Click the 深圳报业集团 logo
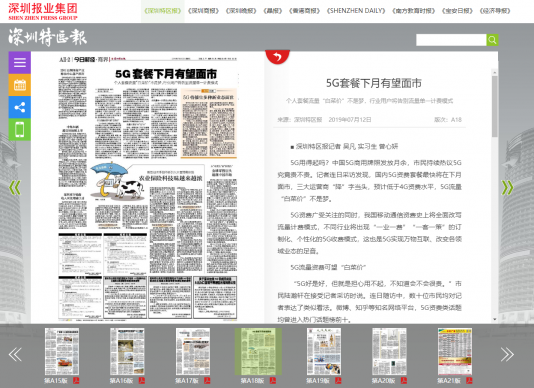Viewport: 534px width, 388px height. pyautogui.click(x=43, y=11)
